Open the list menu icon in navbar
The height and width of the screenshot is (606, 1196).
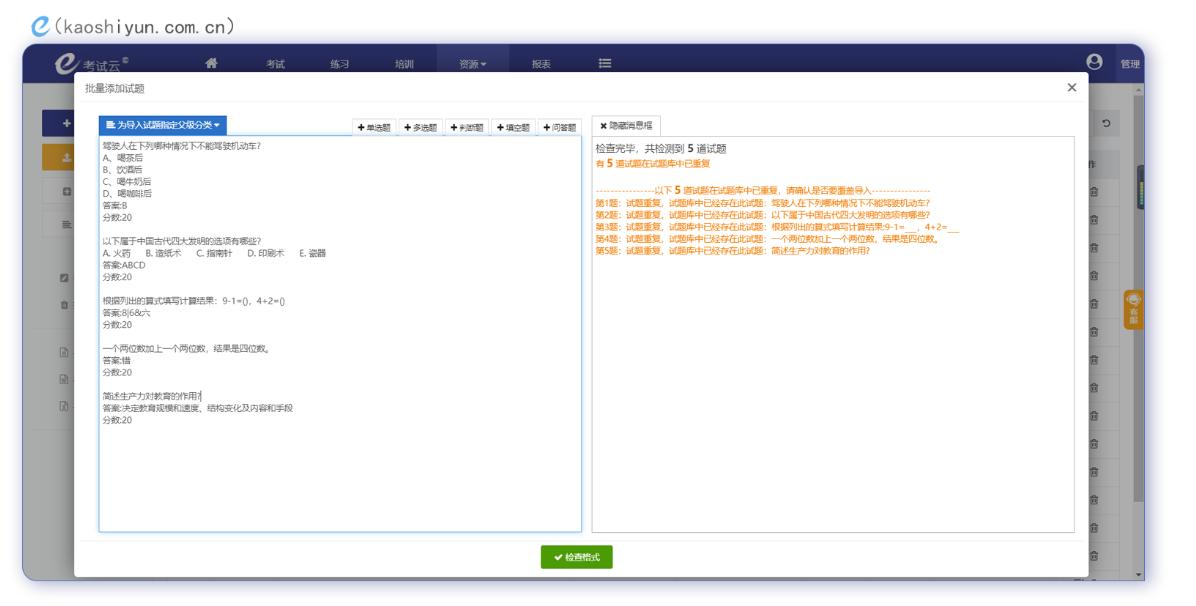click(605, 63)
